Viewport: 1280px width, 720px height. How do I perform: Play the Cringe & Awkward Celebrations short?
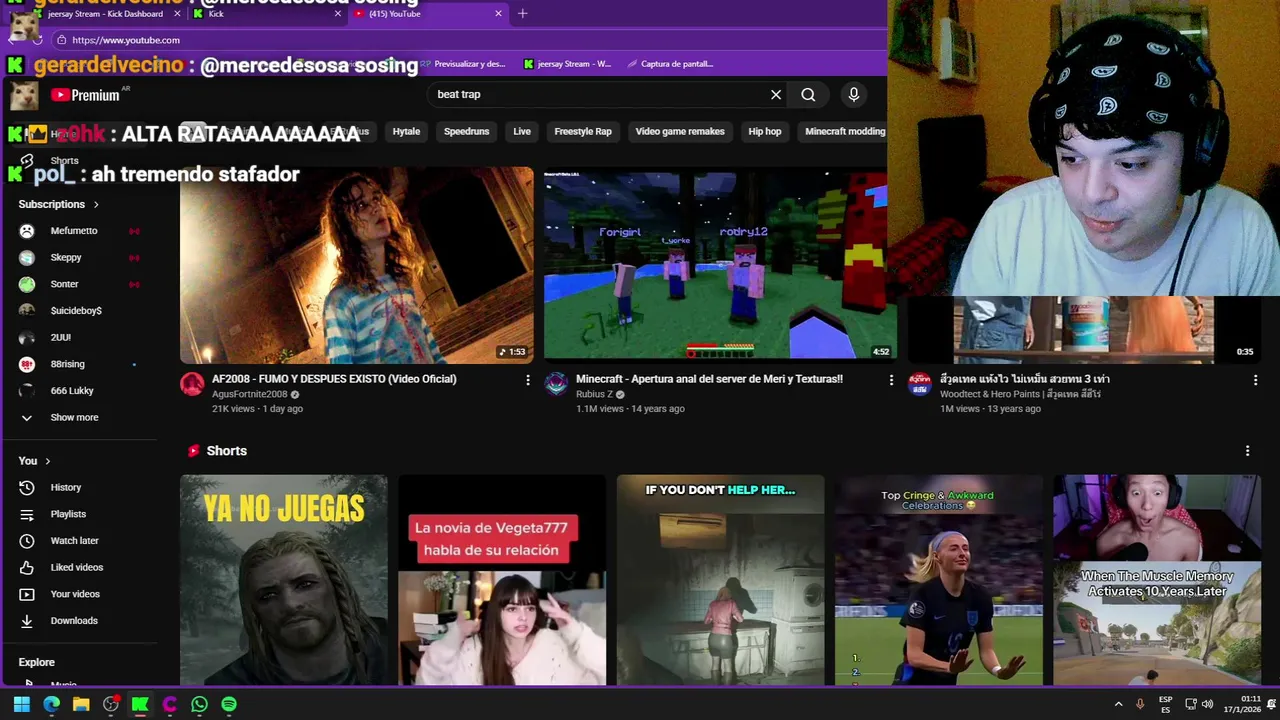[939, 581]
